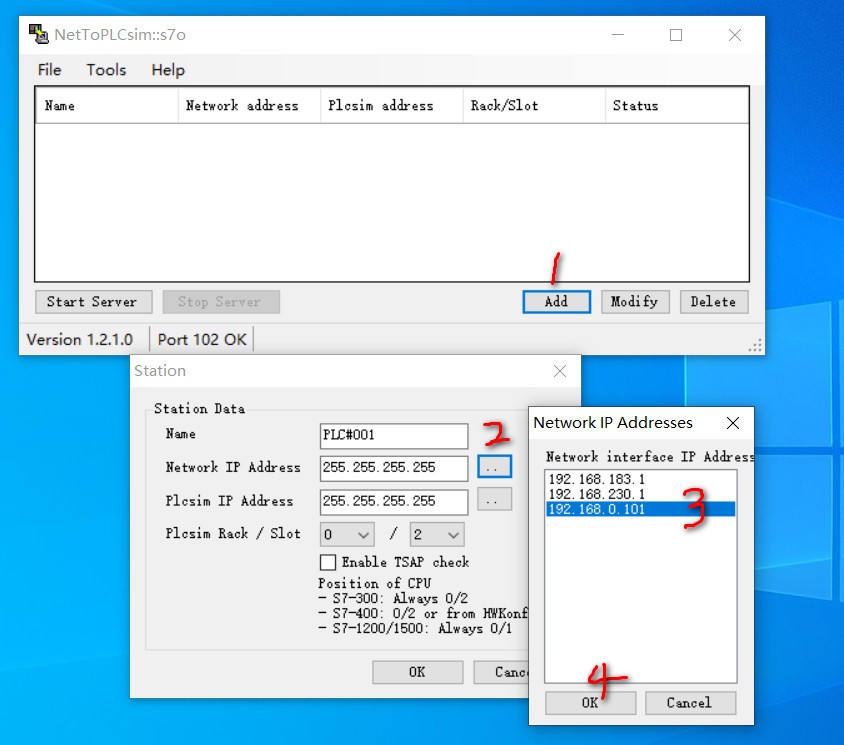Click the Modify button
844x745 pixels.
(634, 302)
